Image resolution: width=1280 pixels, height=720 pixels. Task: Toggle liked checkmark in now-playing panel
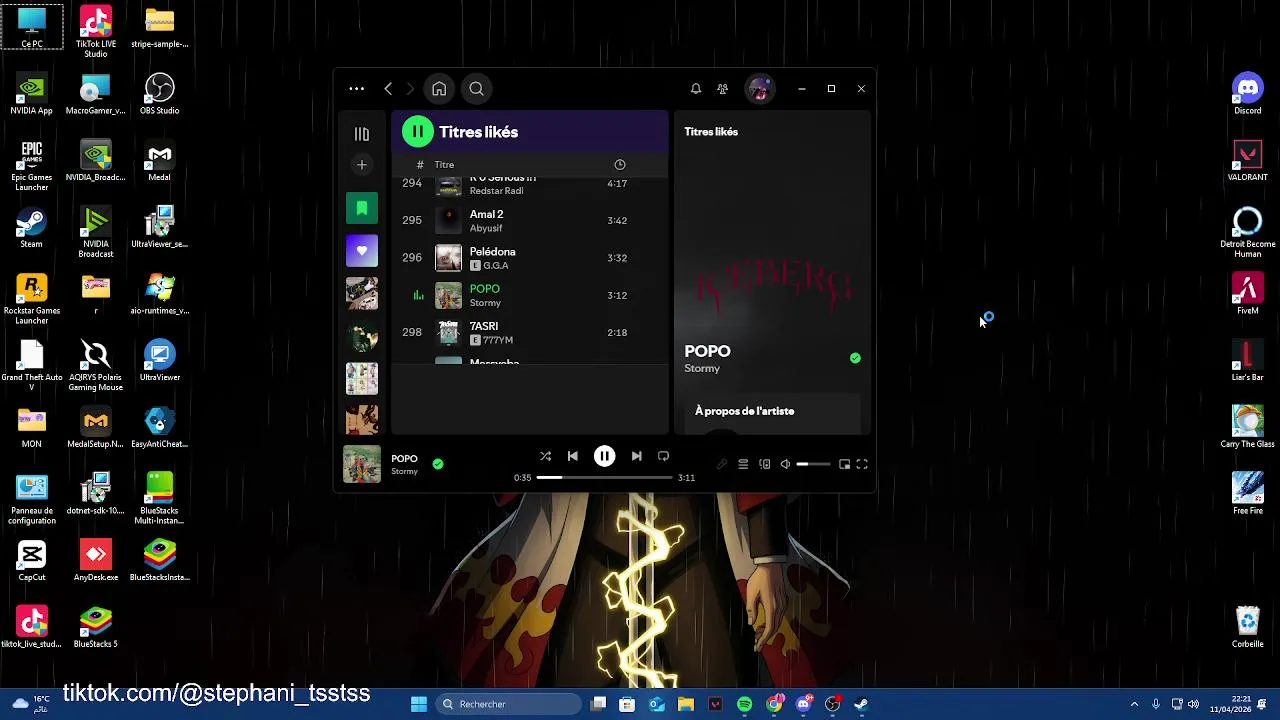tap(855, 358)
